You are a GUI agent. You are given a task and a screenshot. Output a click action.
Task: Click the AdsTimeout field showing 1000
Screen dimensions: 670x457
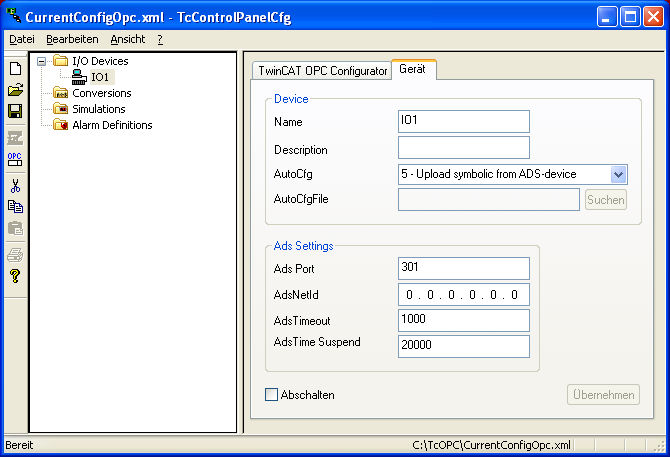[x=464, y=320]
